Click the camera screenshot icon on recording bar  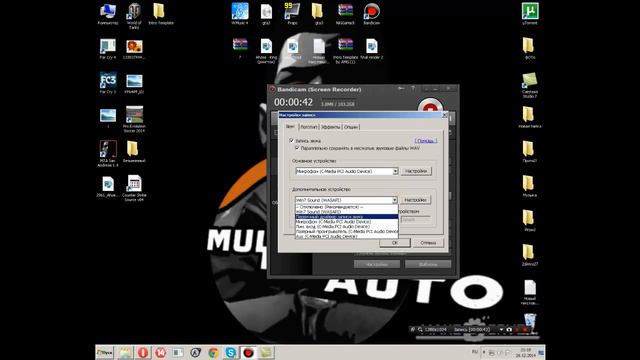click(x=509, y=329)
